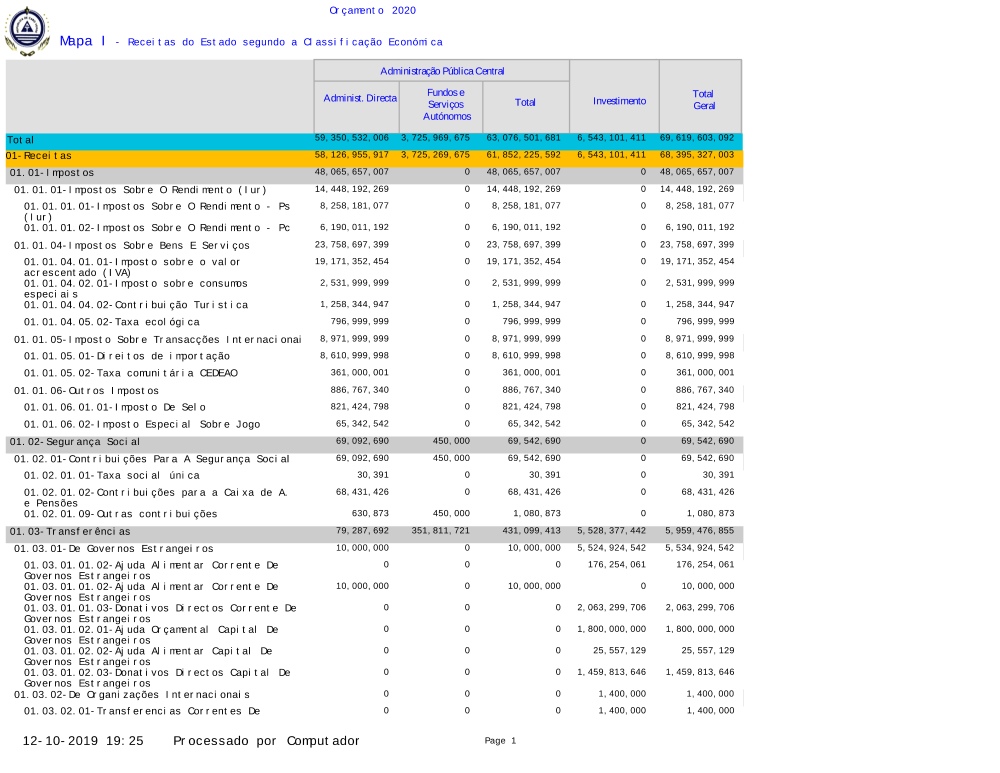Click the 01.03-Transferências section row
This screenshot has width=1000, height=773.
pos(70,532)
